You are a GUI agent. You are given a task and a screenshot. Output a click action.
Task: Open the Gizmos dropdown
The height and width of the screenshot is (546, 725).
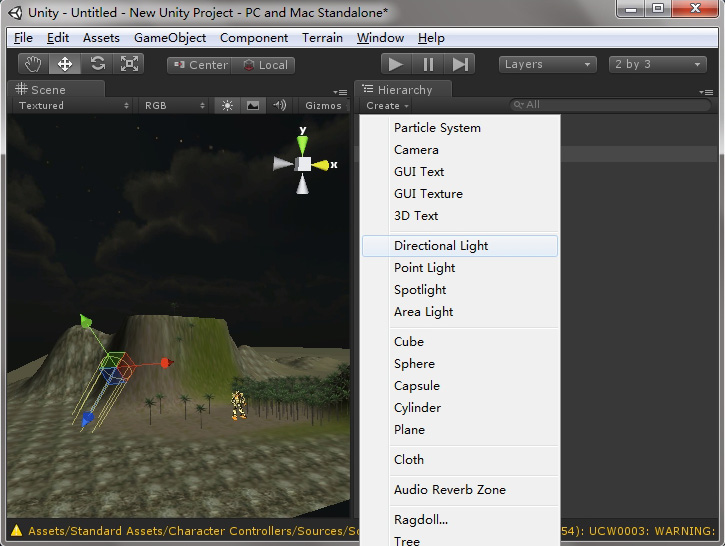coord(324,105)
